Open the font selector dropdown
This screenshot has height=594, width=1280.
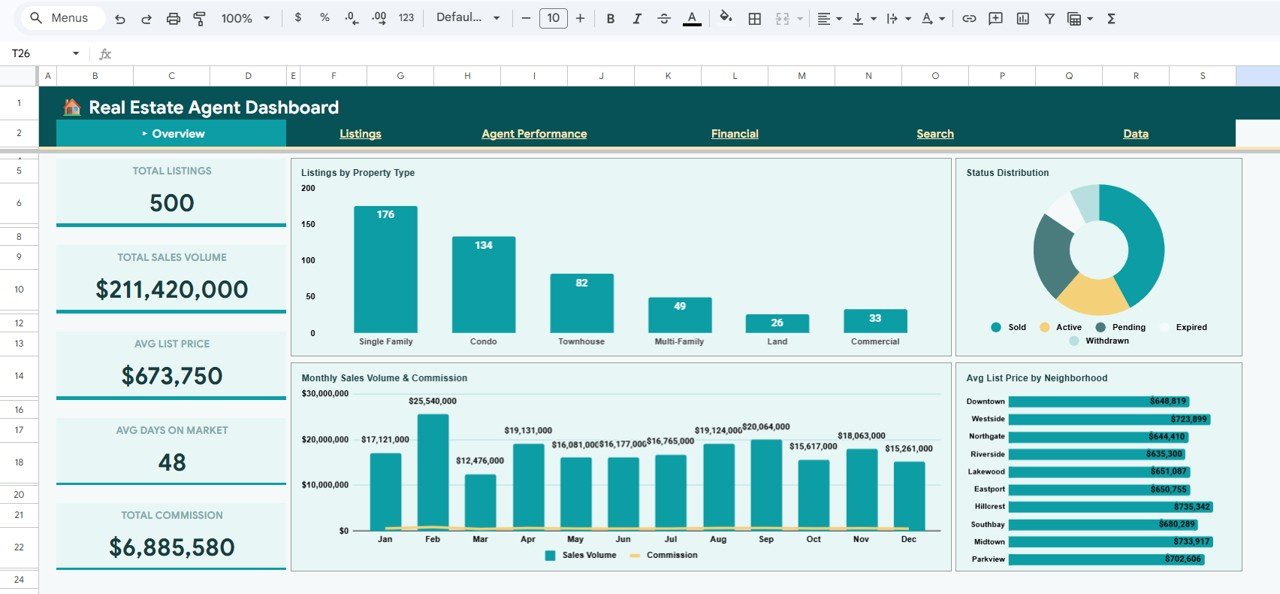click(465, 18)
